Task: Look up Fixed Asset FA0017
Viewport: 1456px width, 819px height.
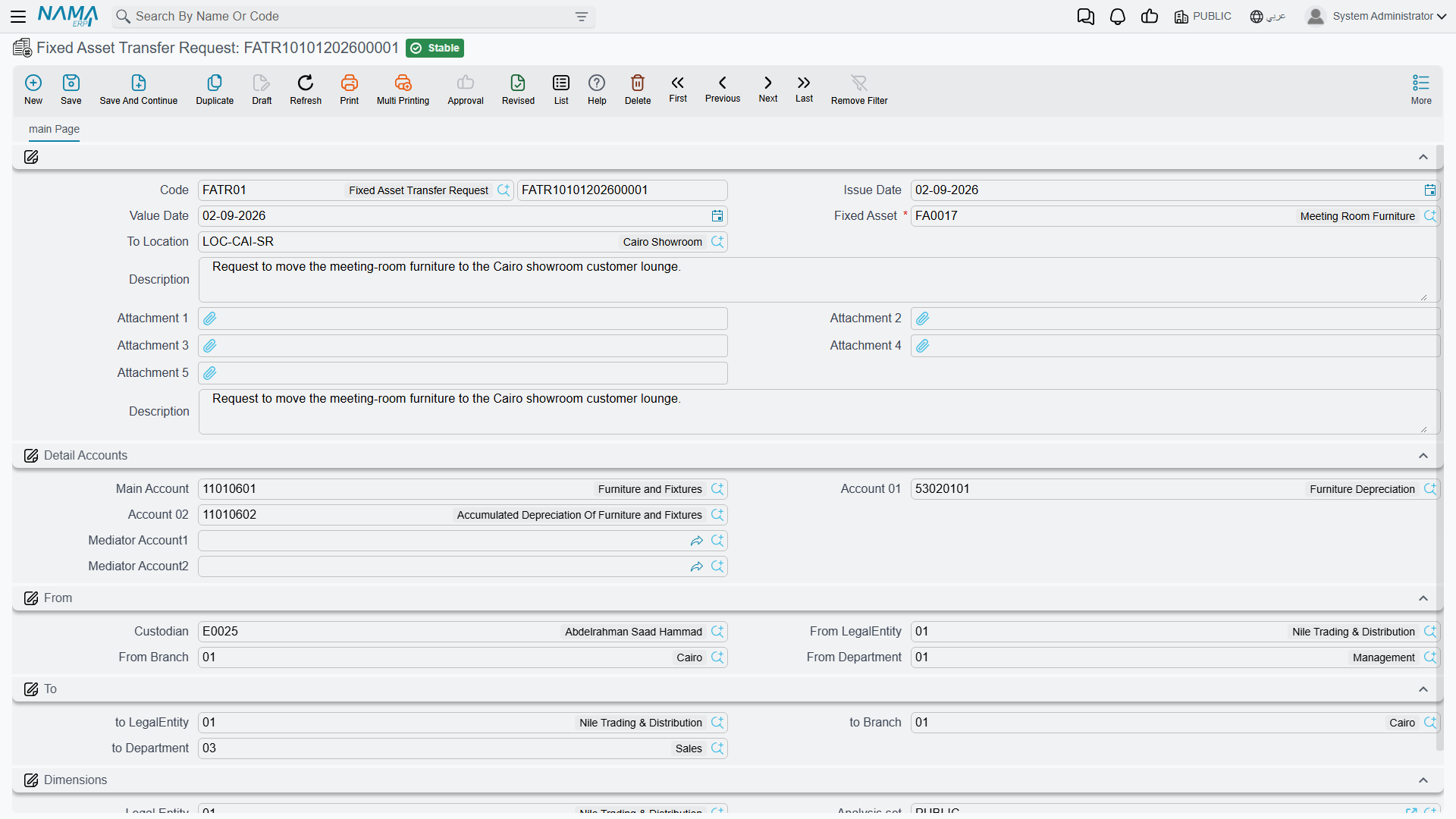Action: pos(1429,216)
